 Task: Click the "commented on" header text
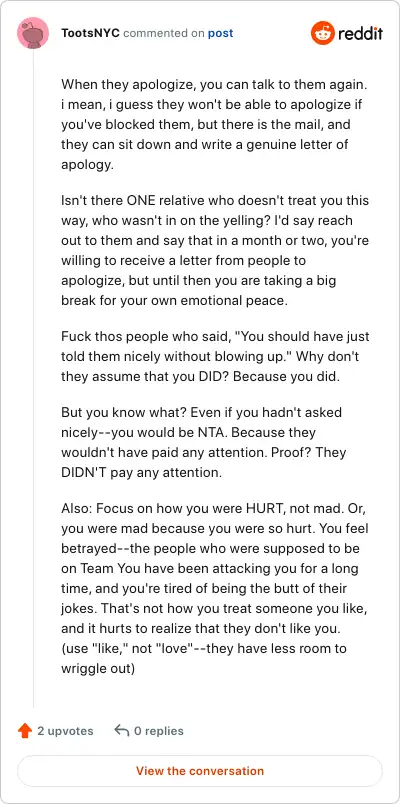click(x=164, y=33)
